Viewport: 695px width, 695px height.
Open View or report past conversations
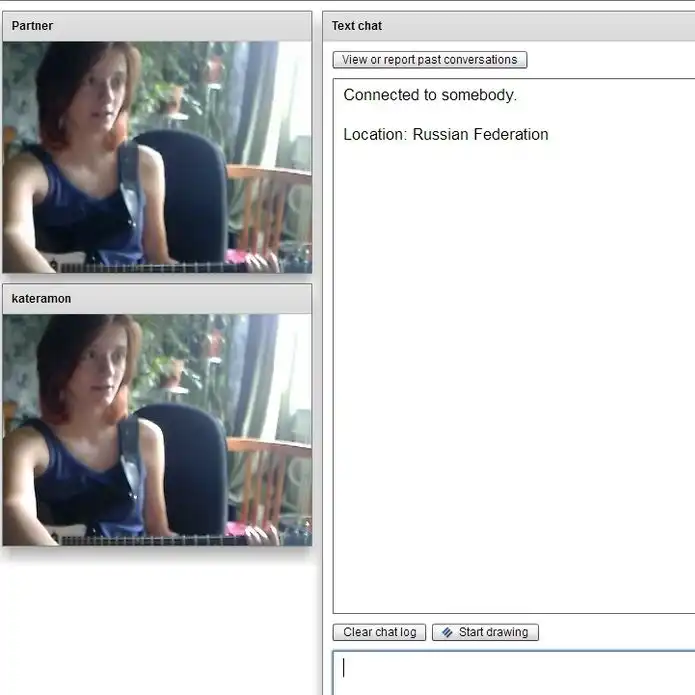429,60
